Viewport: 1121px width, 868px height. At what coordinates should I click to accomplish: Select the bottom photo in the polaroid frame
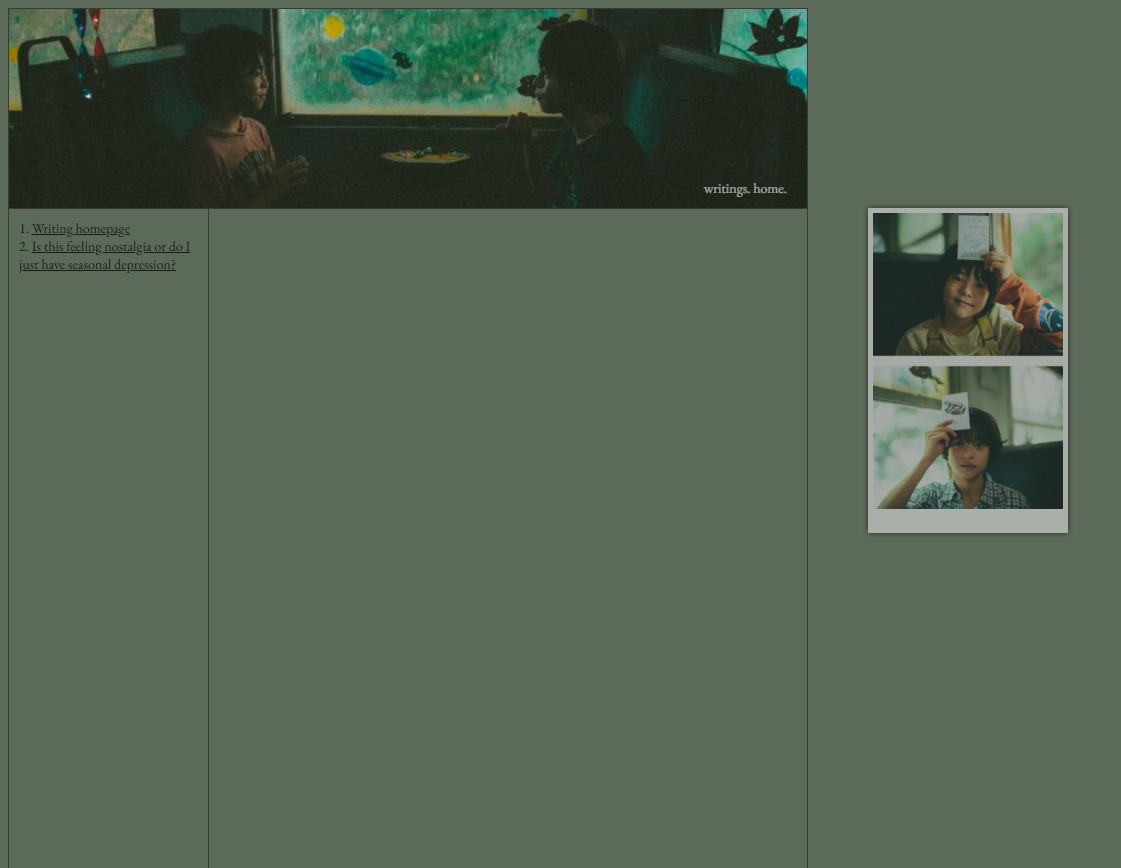click(x=967, y=437)
